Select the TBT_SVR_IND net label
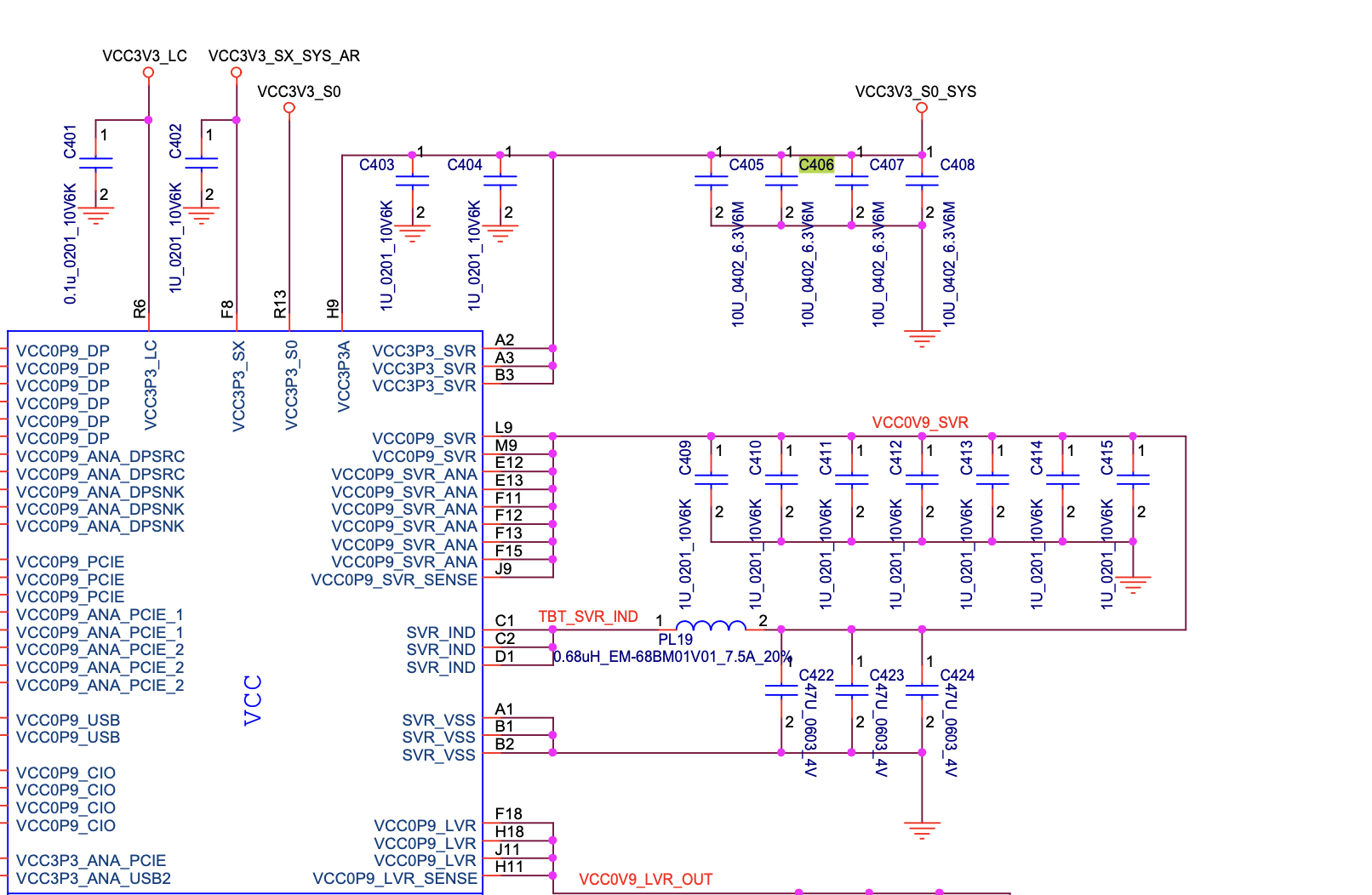 588,617
